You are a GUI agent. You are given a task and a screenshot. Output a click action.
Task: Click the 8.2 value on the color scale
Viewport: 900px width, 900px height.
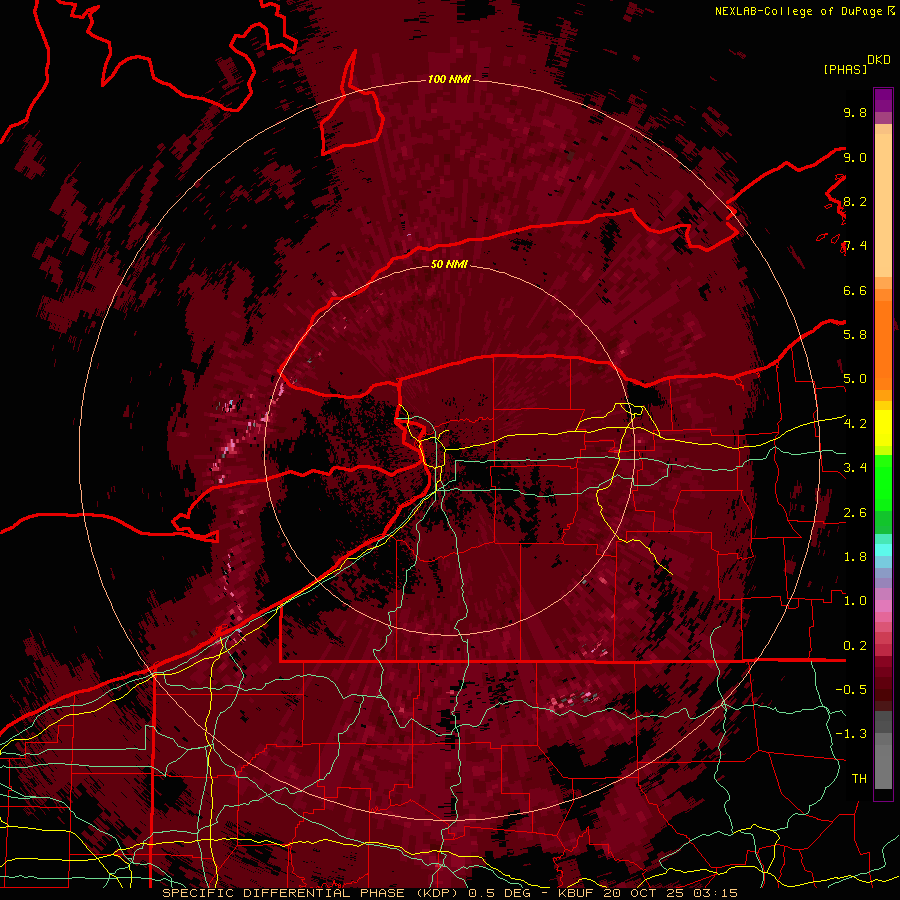coord(855,201)
